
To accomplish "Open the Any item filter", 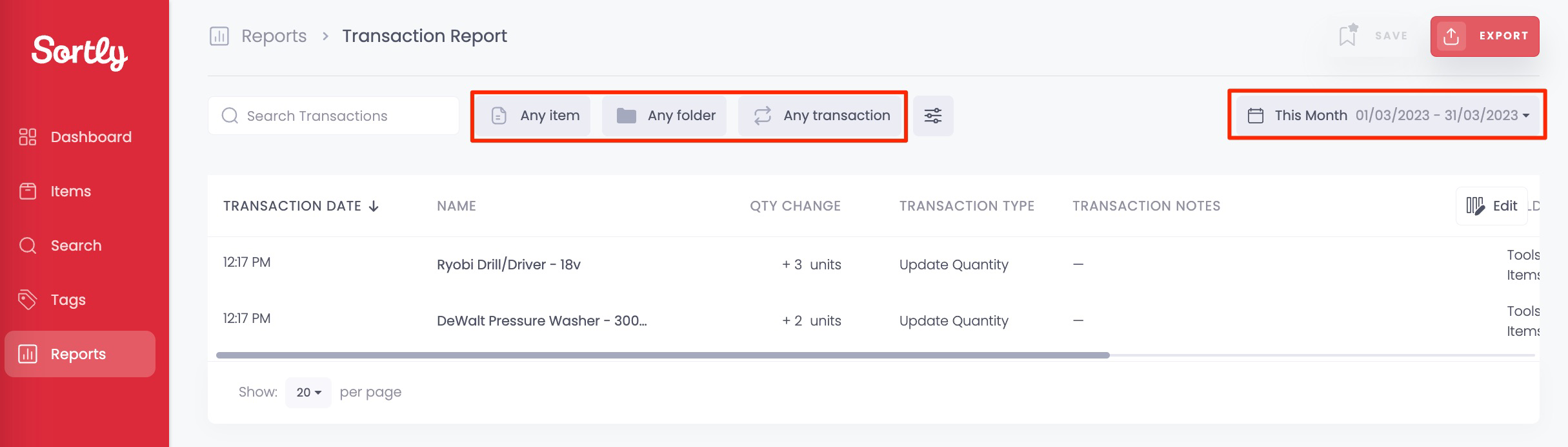I will [535, 116].
